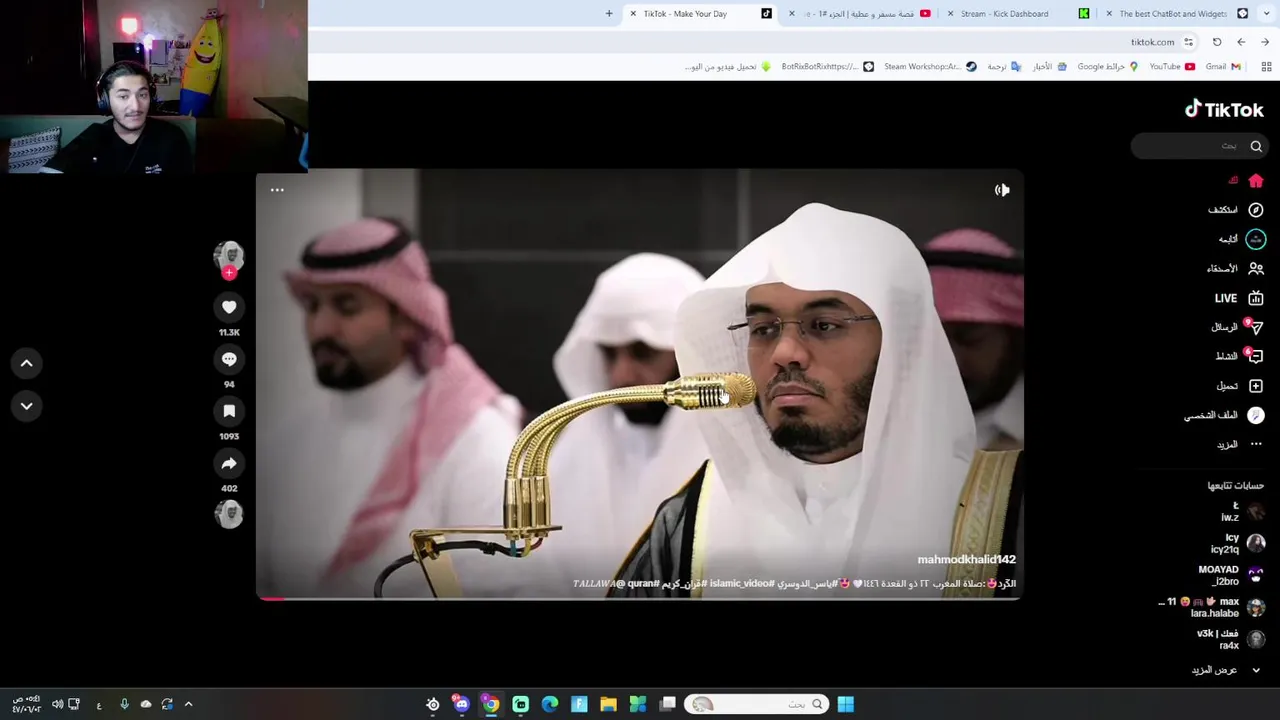
Task: Open mahmodkhalid142 username on the video
Action: pyautogui.click(x=966, y=560)
